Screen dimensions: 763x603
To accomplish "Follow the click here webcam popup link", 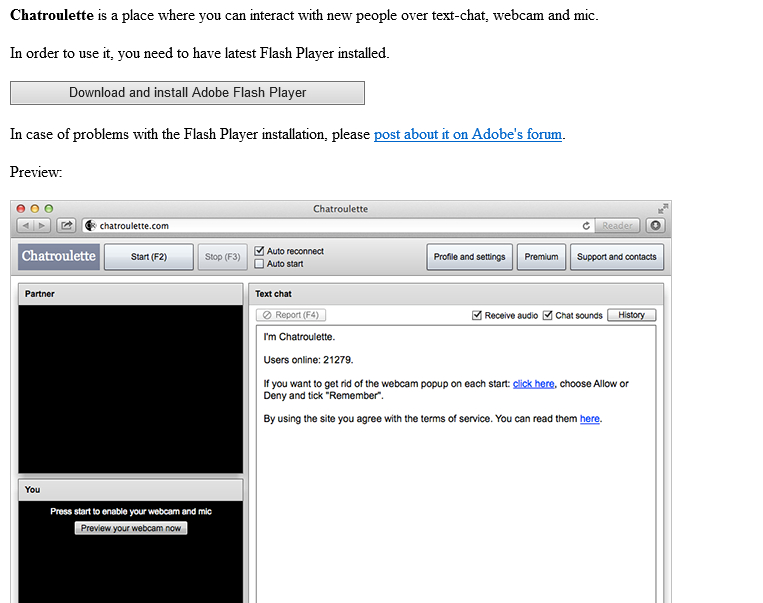I will (533, 384).
